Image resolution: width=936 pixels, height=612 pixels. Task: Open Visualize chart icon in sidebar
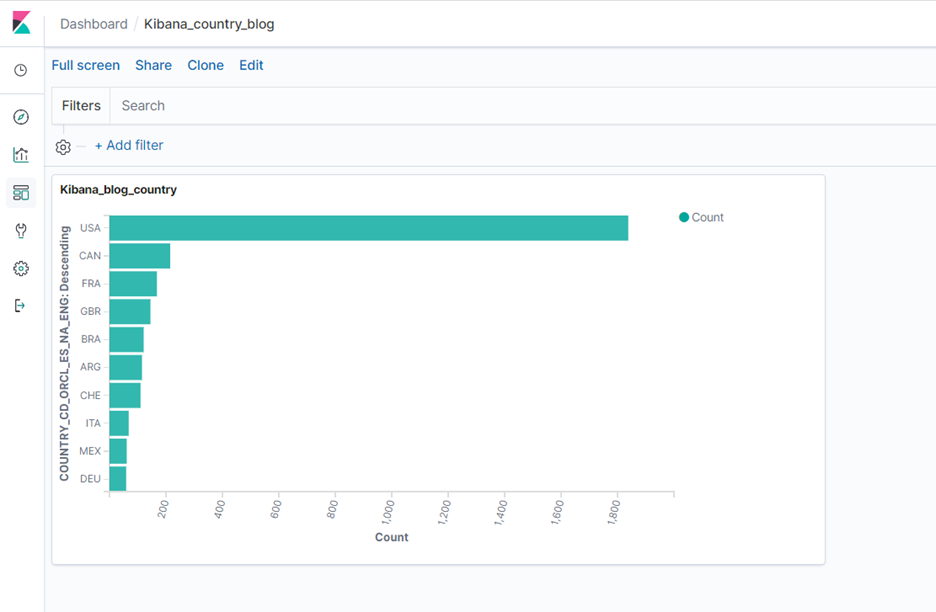click(x=21, y=155)
